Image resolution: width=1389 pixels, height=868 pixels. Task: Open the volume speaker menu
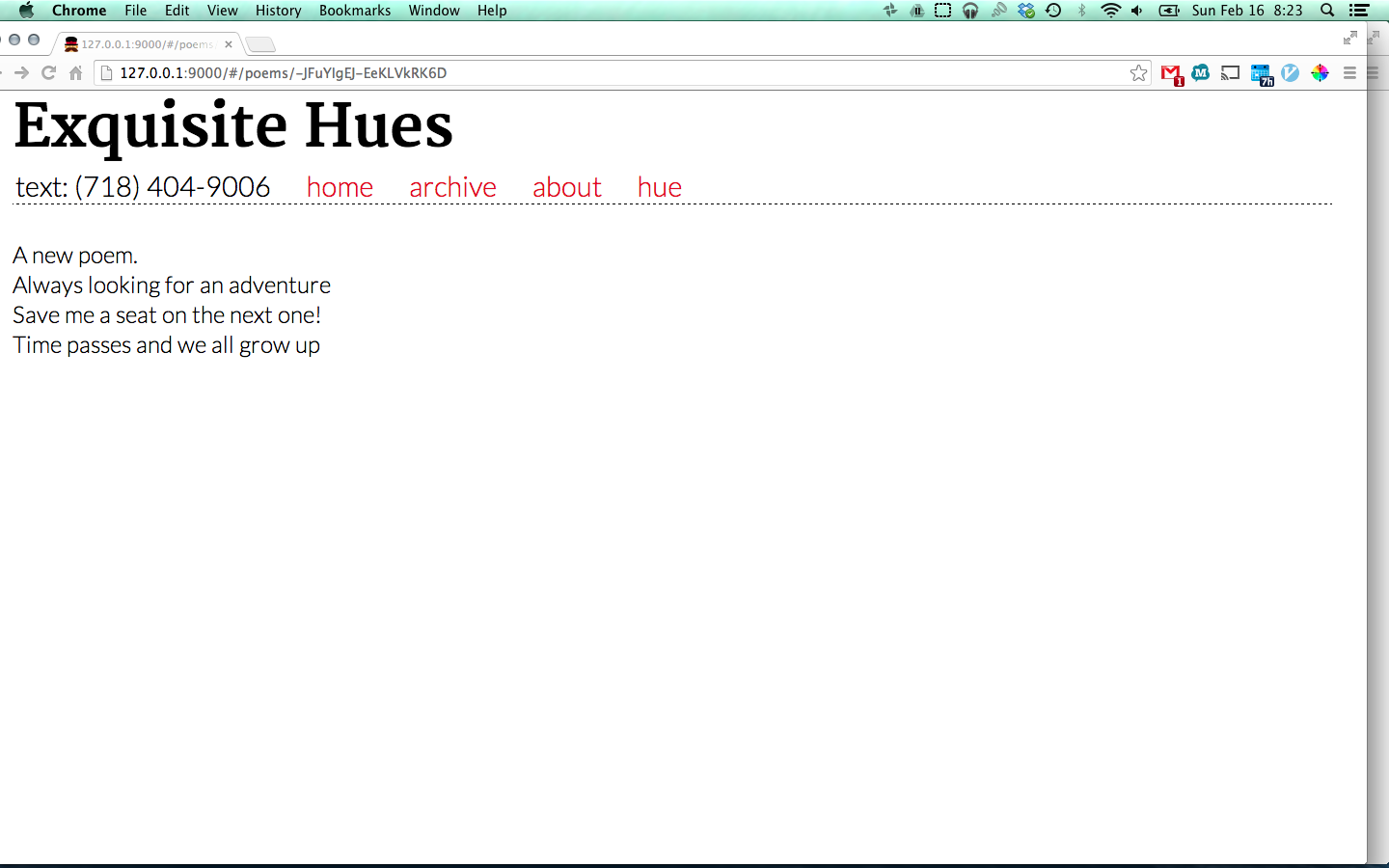click(1137, 11)
